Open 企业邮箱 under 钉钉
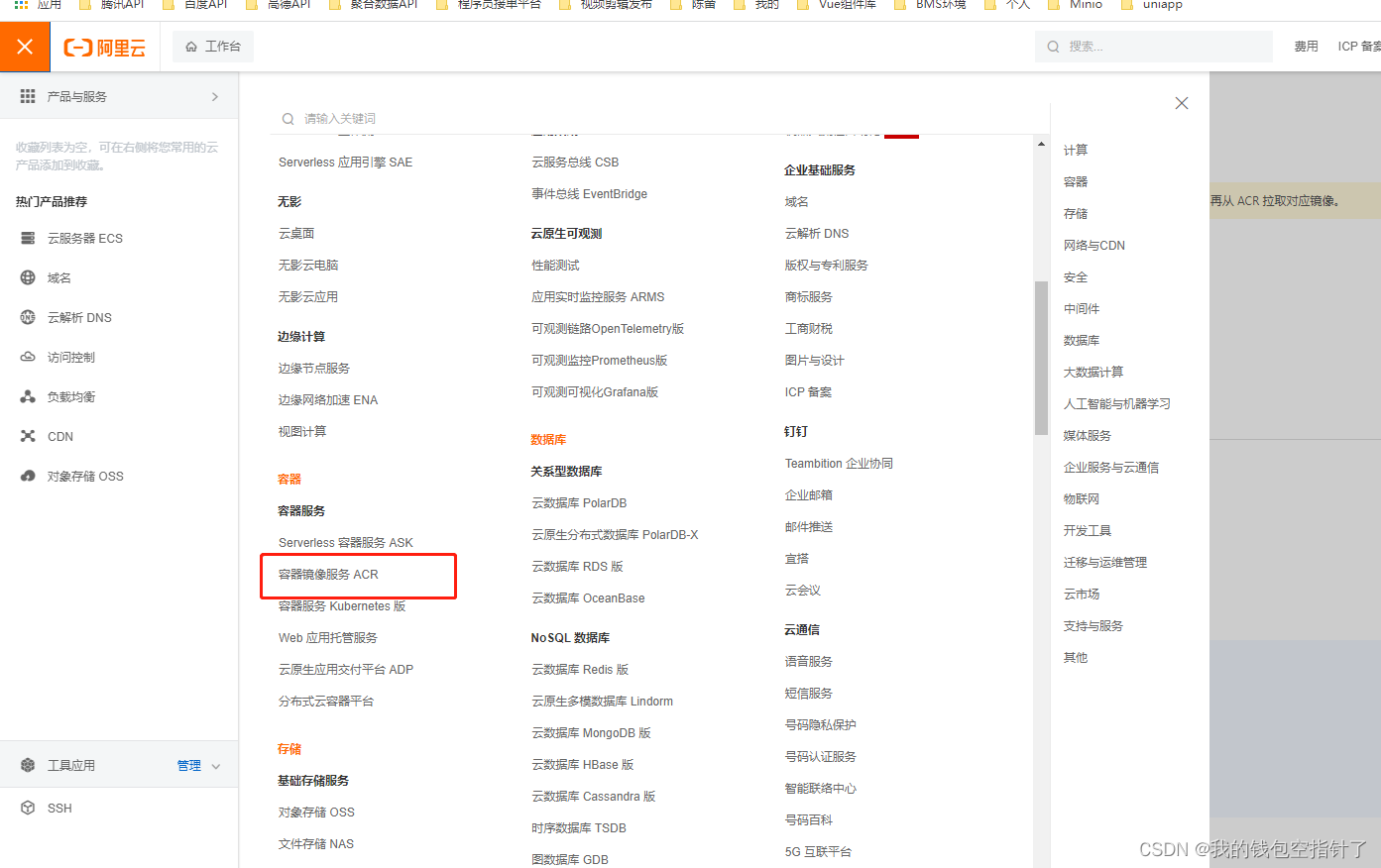Viewport: 1381px width, 868px height. [x=809, y=495]
